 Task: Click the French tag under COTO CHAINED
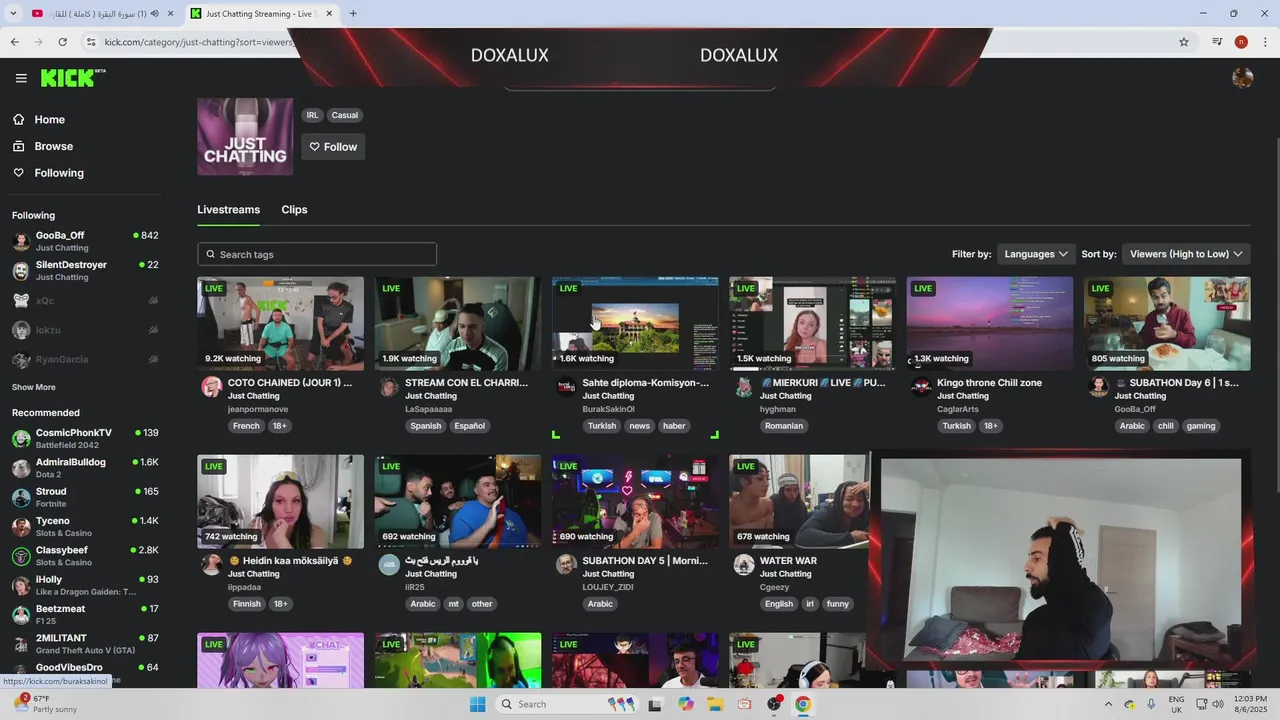point(246,426)
